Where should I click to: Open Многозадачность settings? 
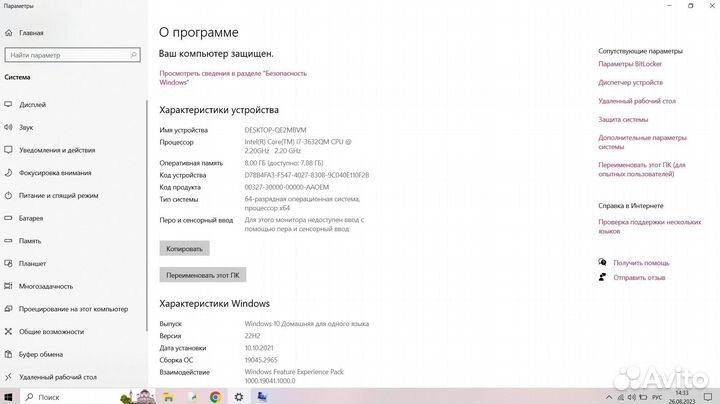(x=46, y=286)
